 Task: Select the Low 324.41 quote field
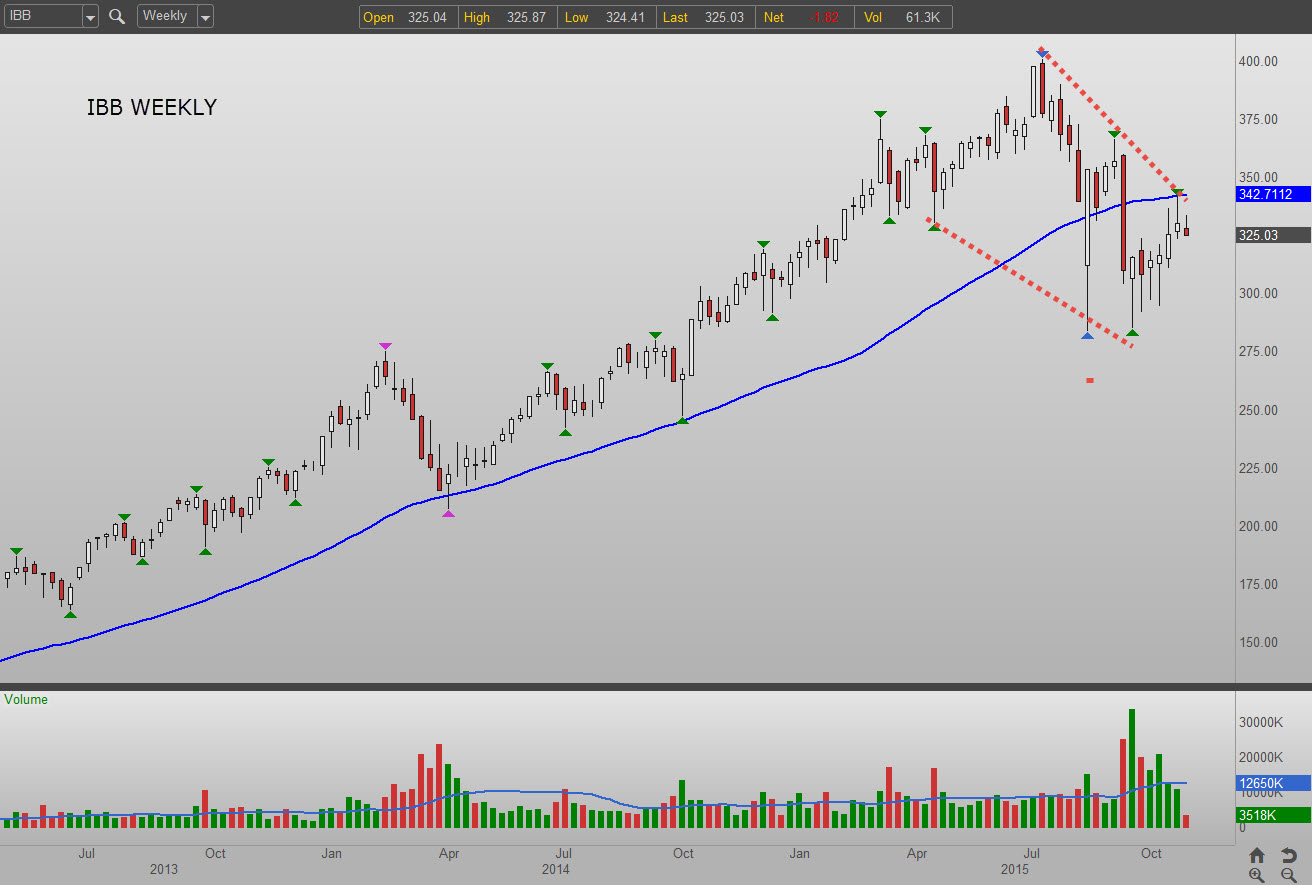coord(609,17)
